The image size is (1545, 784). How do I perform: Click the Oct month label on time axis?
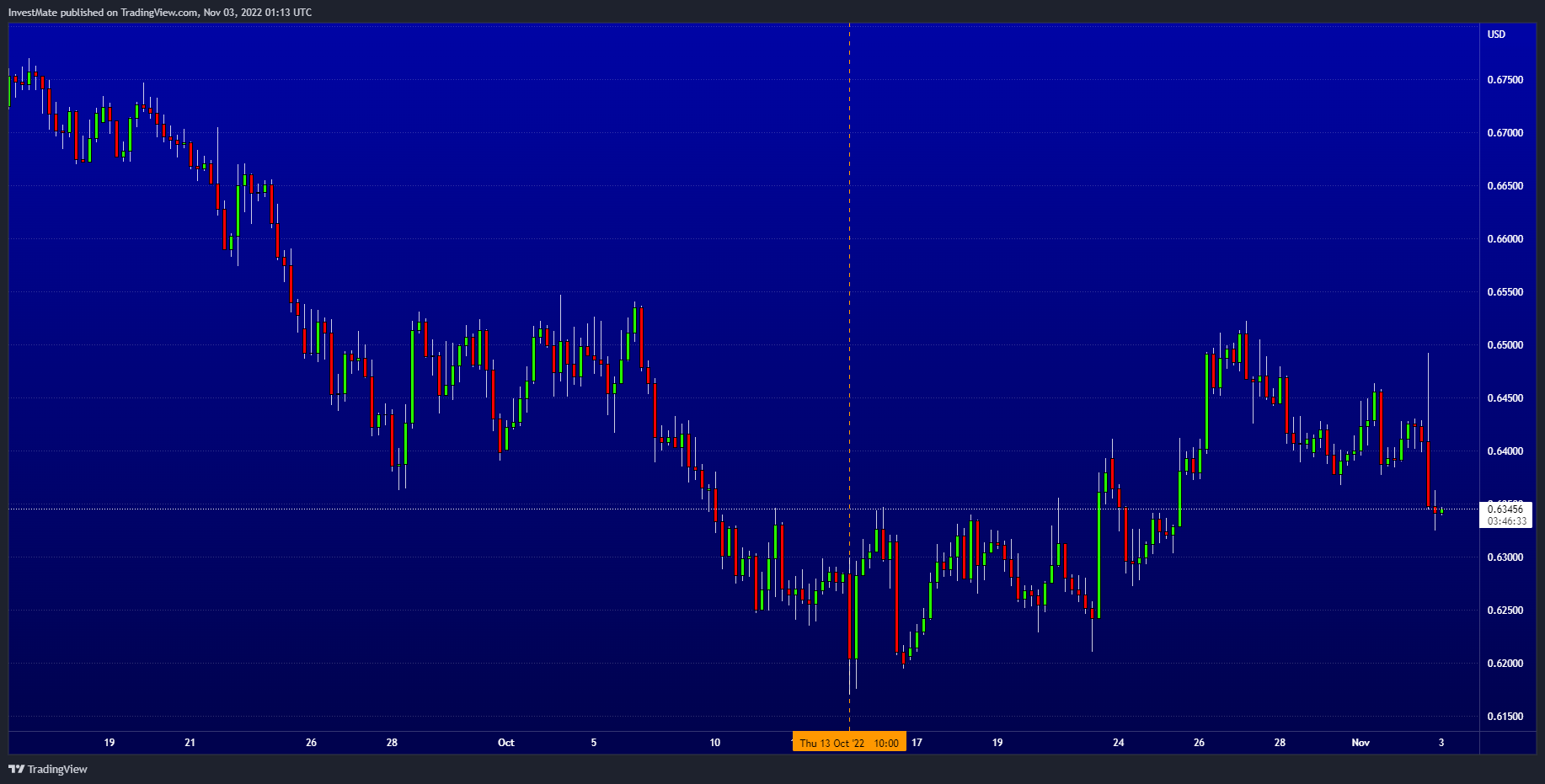(506, 743)
